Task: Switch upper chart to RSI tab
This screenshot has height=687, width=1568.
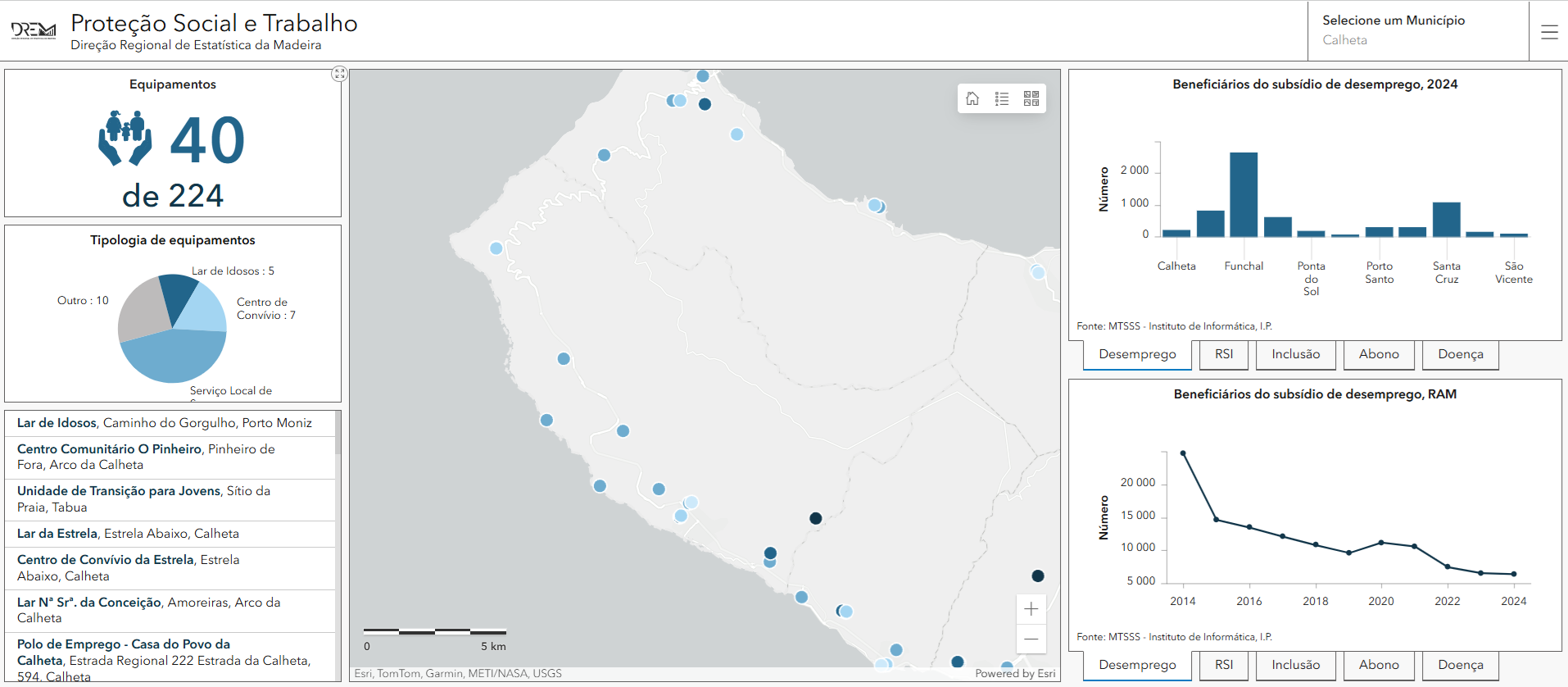Action: 1224,354
